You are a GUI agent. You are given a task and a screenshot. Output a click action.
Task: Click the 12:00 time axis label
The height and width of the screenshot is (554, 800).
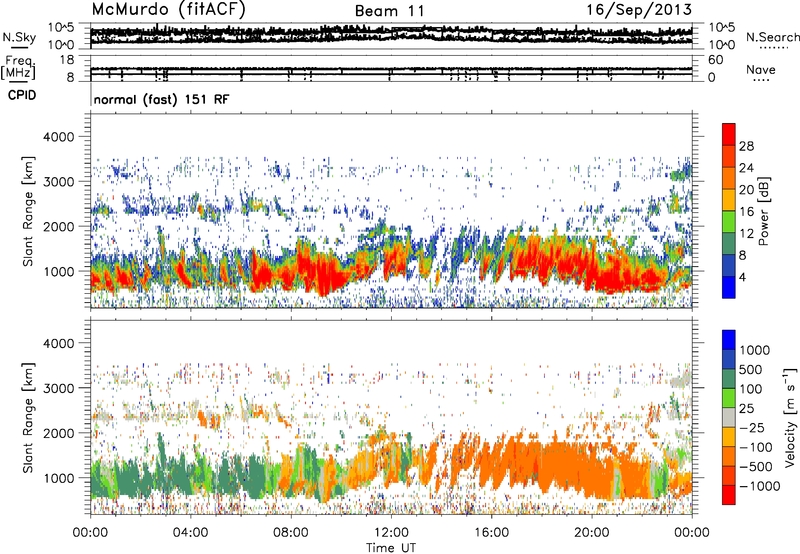[391, 533]
